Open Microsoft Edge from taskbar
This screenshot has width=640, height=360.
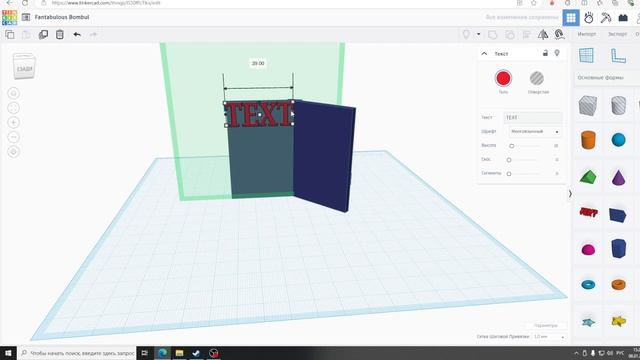click(x=162, y=353)
